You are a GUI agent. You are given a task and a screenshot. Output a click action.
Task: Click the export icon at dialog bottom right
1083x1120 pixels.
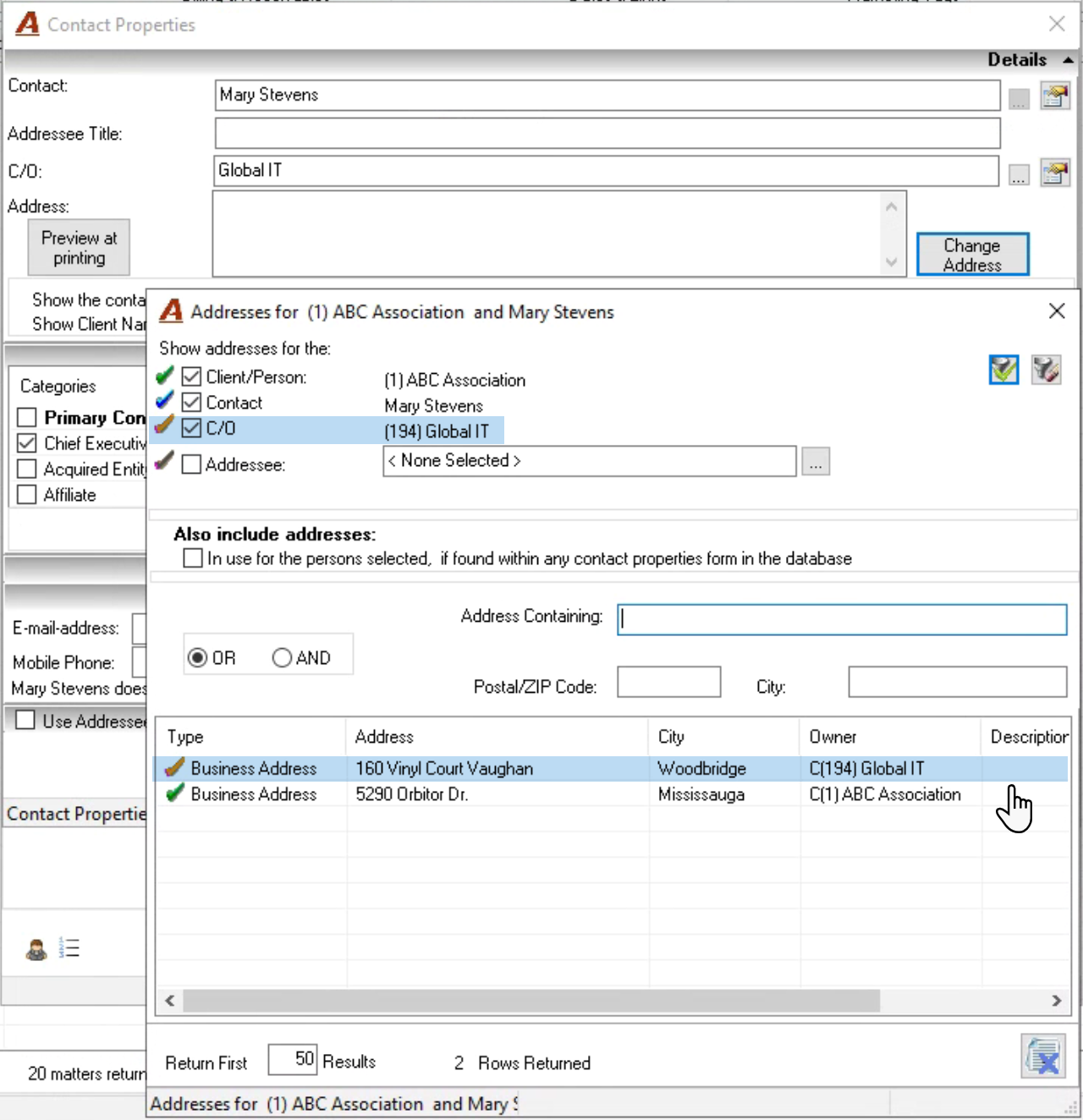[1042, 1056]
